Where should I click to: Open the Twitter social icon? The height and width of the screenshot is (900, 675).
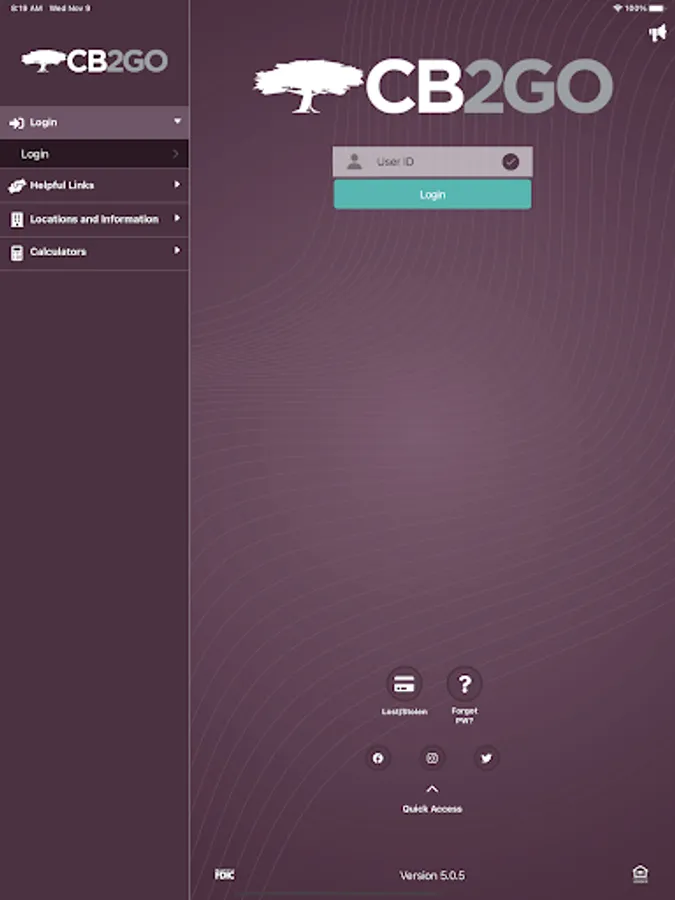(x=487, y=758)
